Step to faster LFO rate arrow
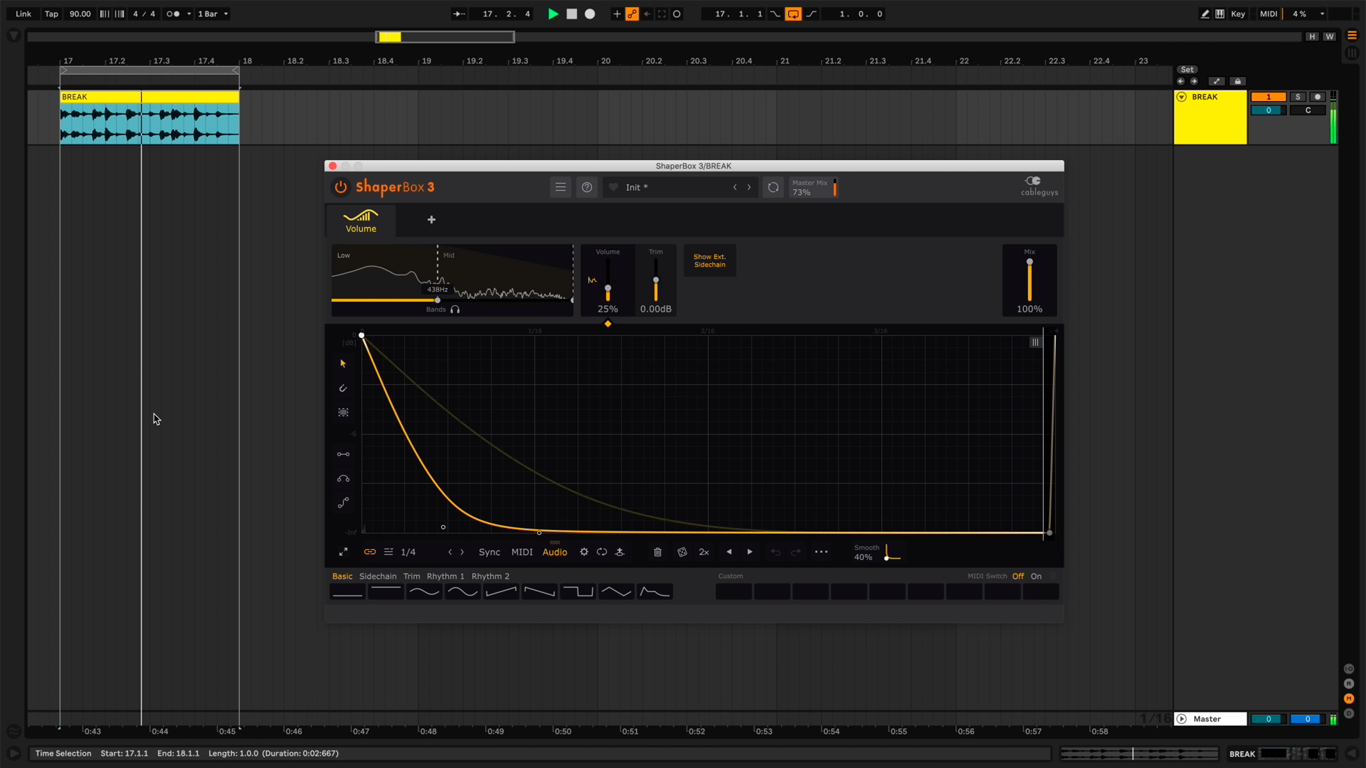1366x768 pixels. [462, 552]
